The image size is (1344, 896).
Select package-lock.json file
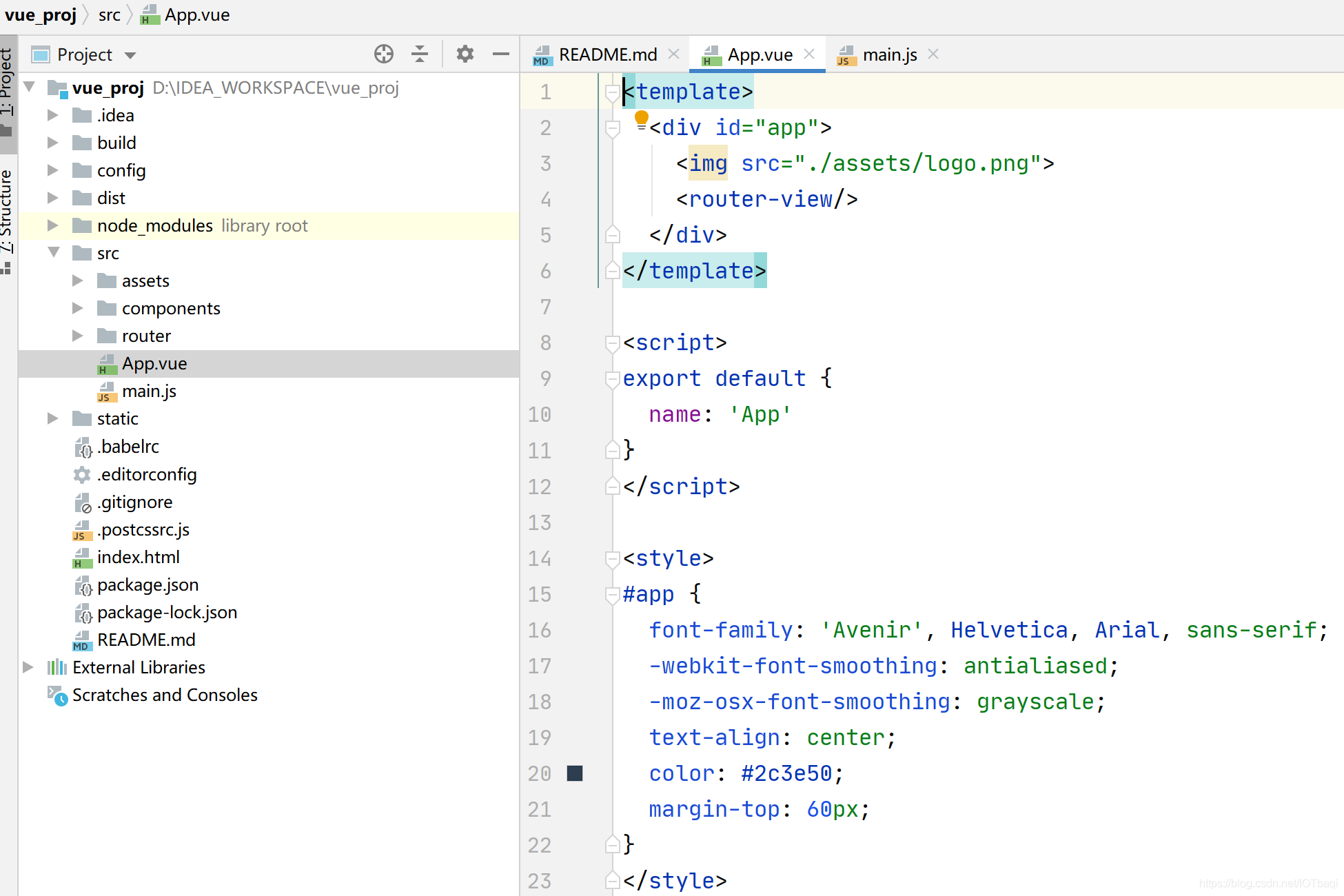[269, 612]
